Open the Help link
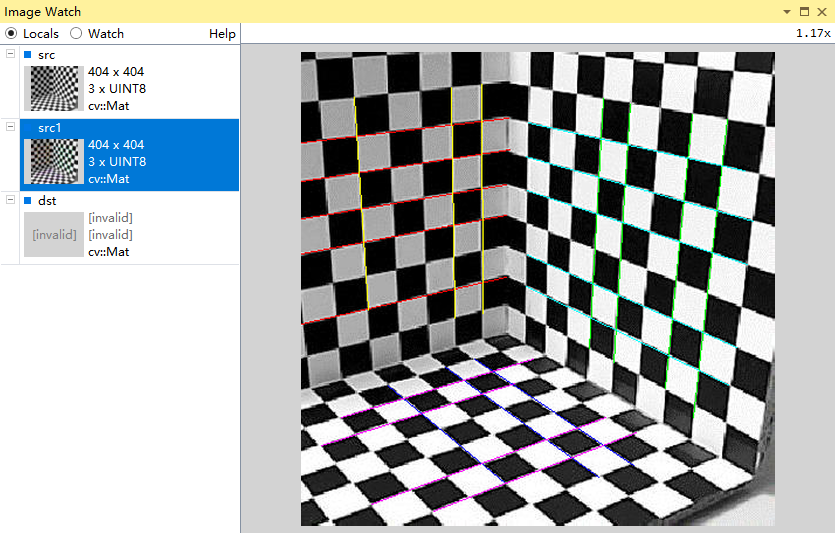Viewport: 835px width, 533px height. click(x=222, y=34)
